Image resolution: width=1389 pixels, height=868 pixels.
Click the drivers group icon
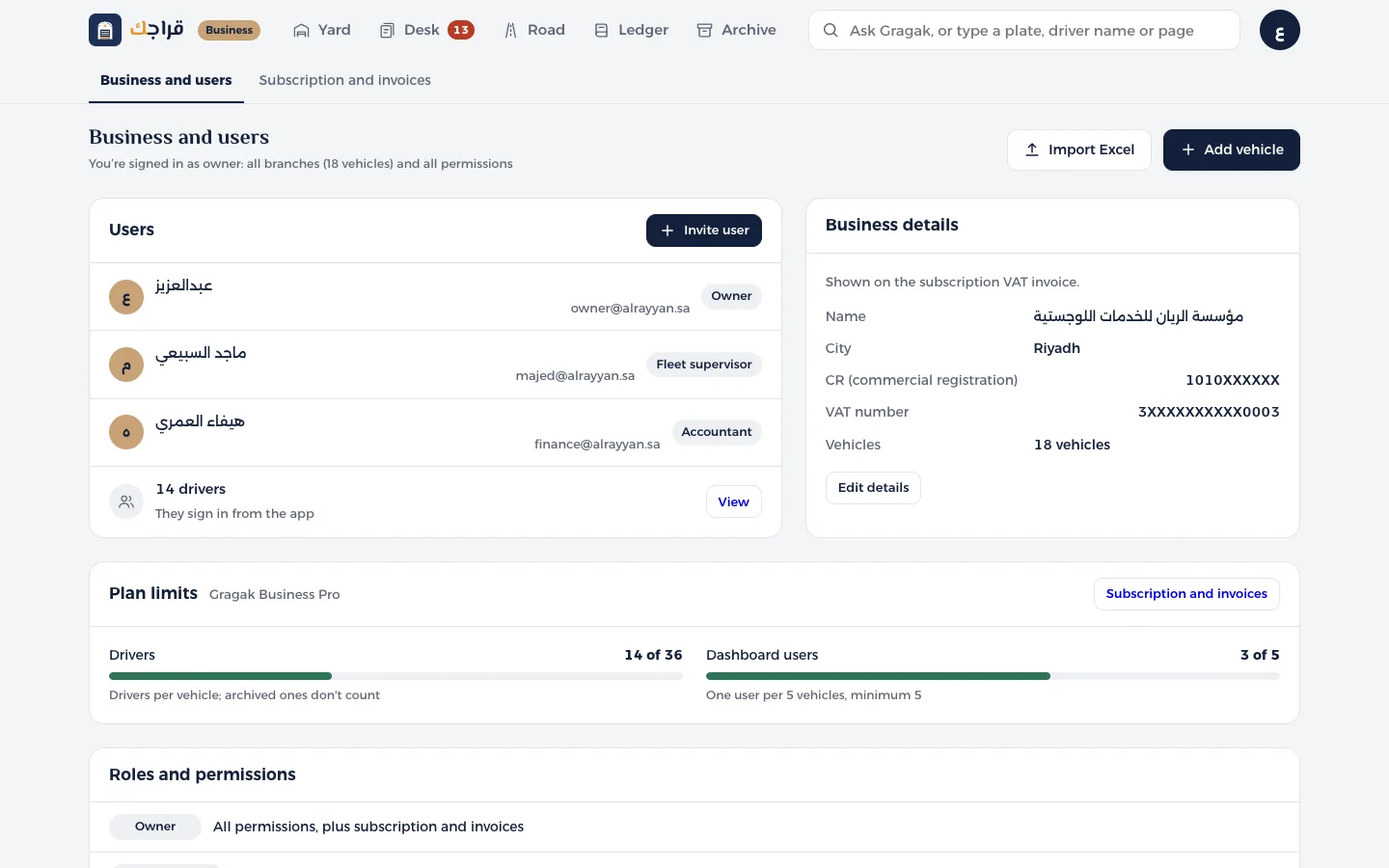coord(126,502)
